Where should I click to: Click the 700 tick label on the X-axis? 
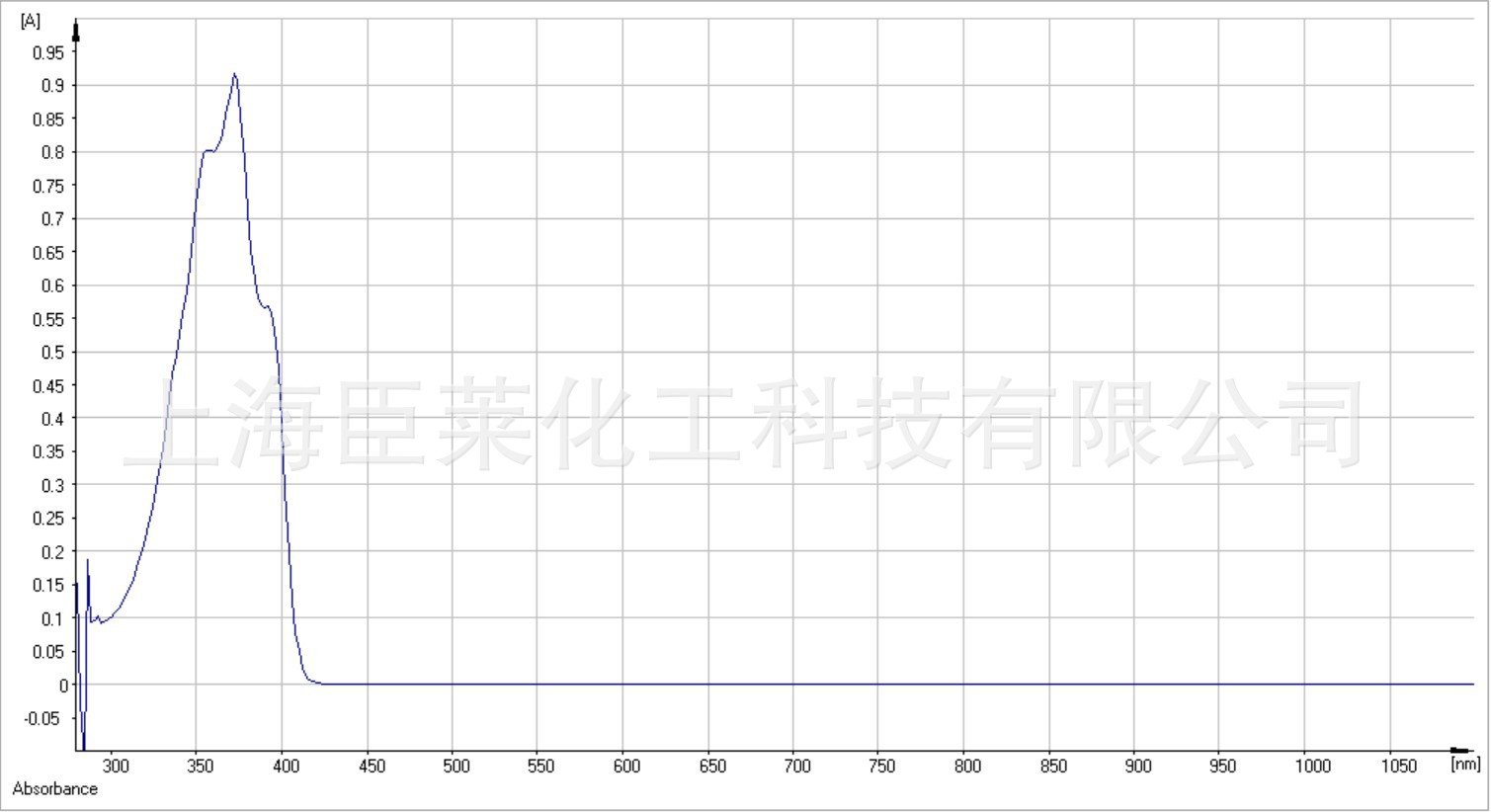point(798,765)
